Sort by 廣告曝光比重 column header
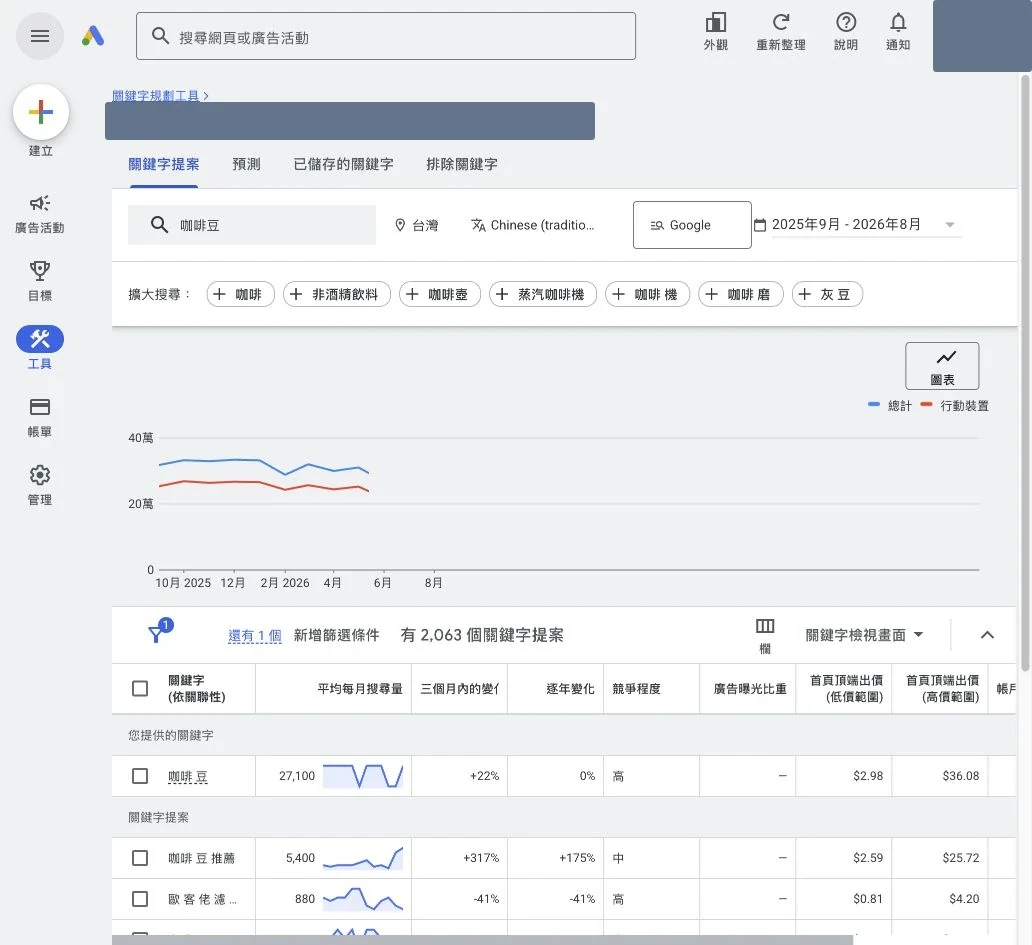Screen dimensions: 1032x945 tap(750, 688)
